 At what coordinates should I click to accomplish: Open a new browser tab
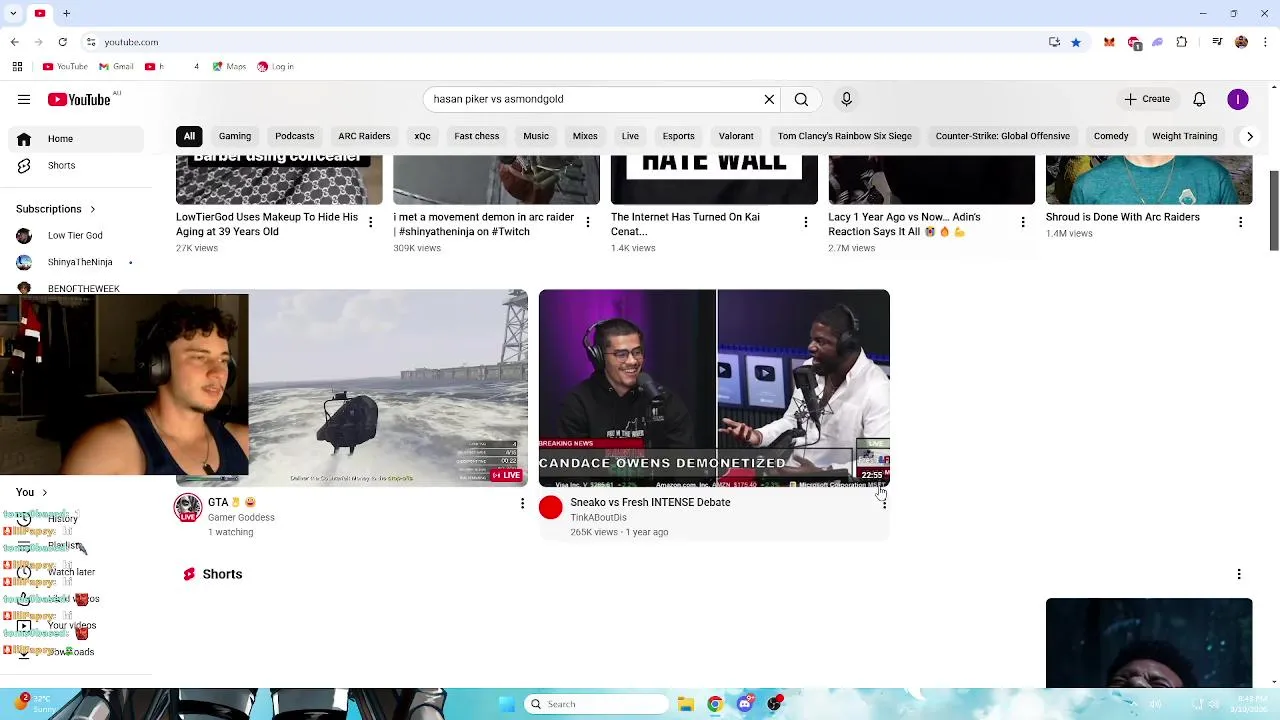tap(66, 13)
